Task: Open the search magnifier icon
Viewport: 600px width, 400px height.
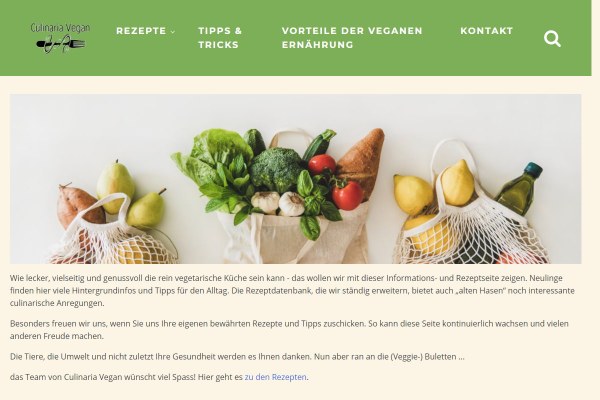Action: [552, 39]
